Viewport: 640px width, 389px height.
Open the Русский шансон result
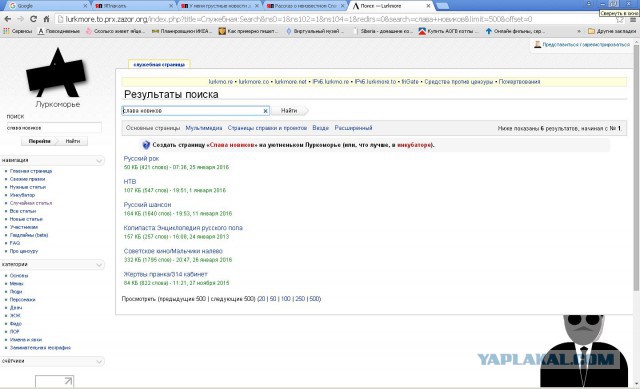[147, 205]
